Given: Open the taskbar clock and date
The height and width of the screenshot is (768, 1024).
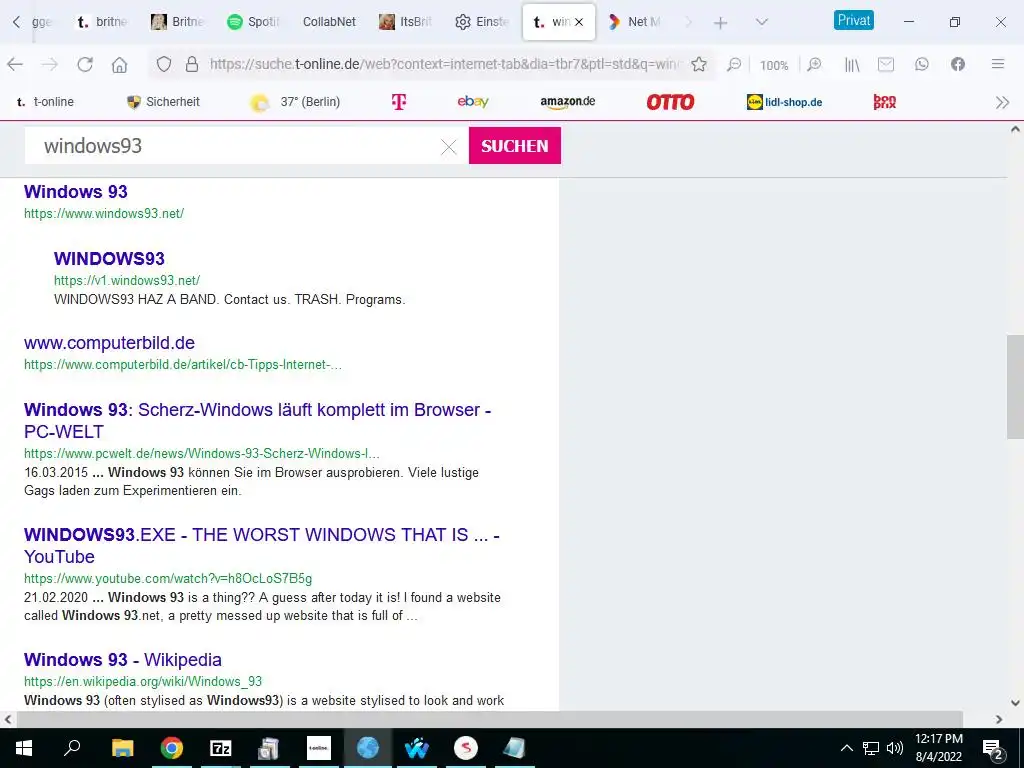Looking at the screenshot, I should (x=938, y=748).
